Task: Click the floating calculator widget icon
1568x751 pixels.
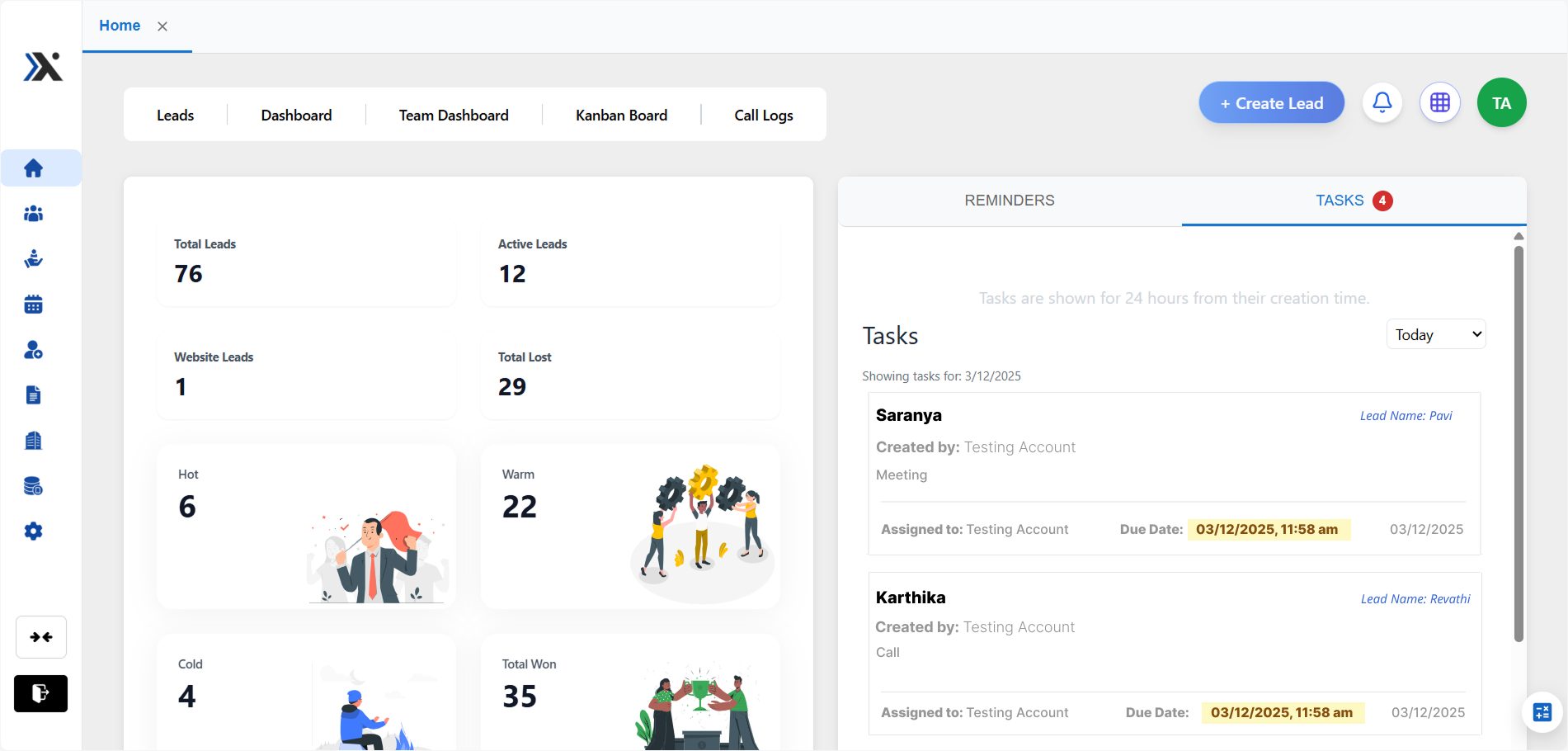Action: coord(1542,712)
